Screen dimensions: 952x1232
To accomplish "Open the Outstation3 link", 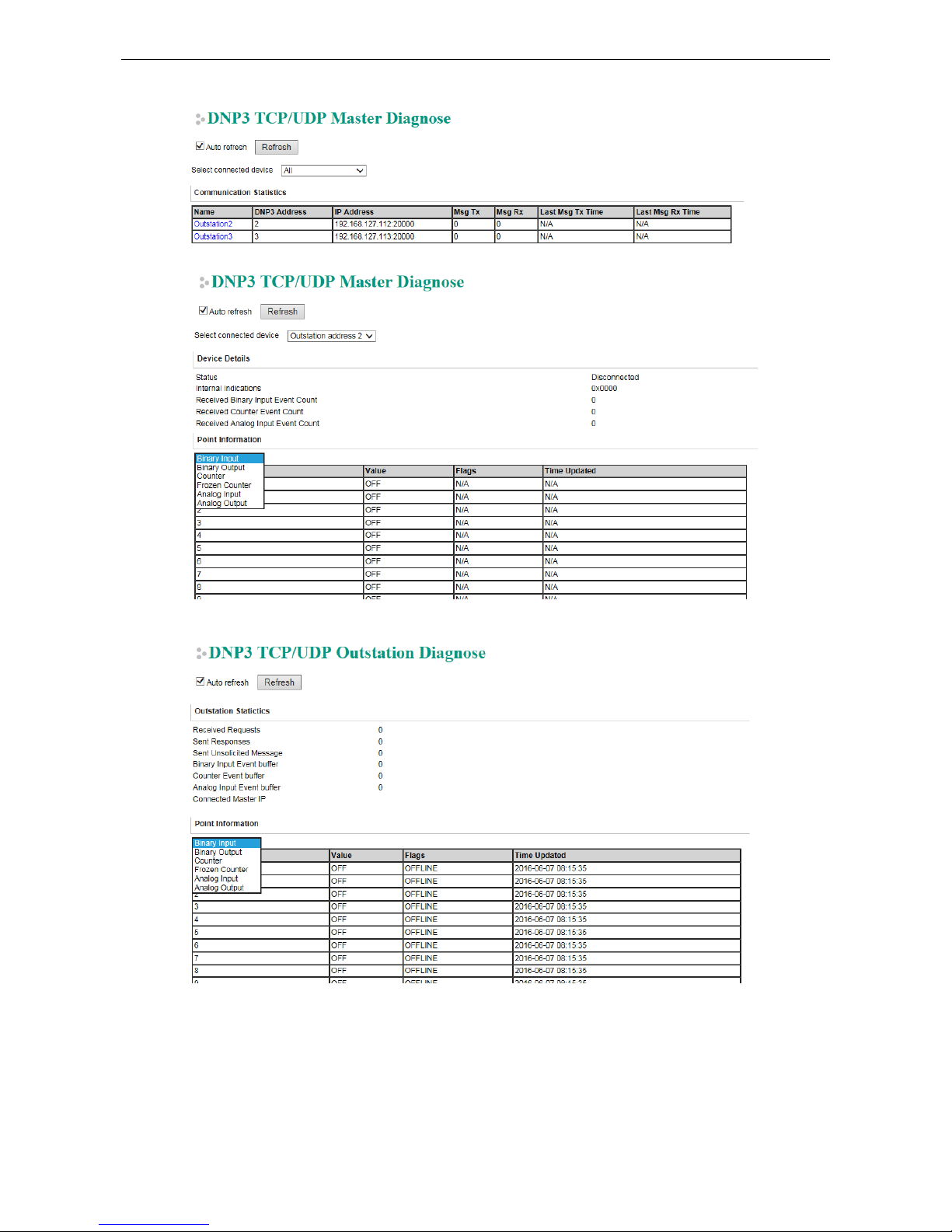I will click(213, 236).
